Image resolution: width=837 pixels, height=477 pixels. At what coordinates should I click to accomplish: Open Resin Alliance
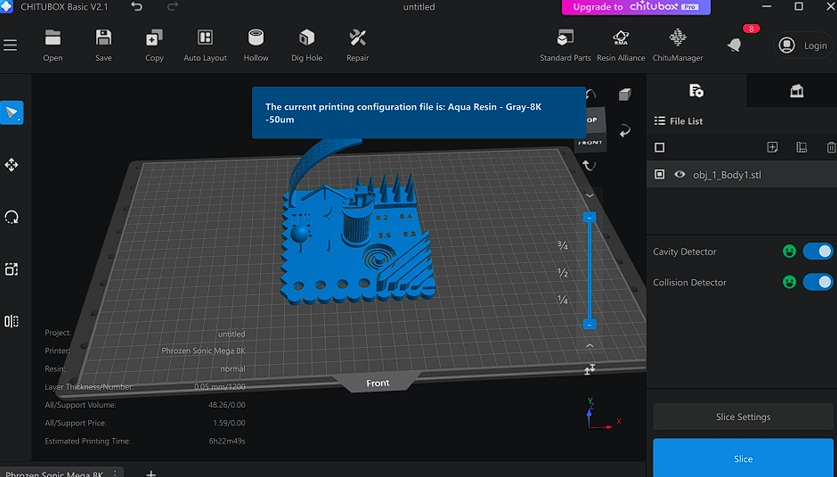pyautogui.click(x=620, y=45)
